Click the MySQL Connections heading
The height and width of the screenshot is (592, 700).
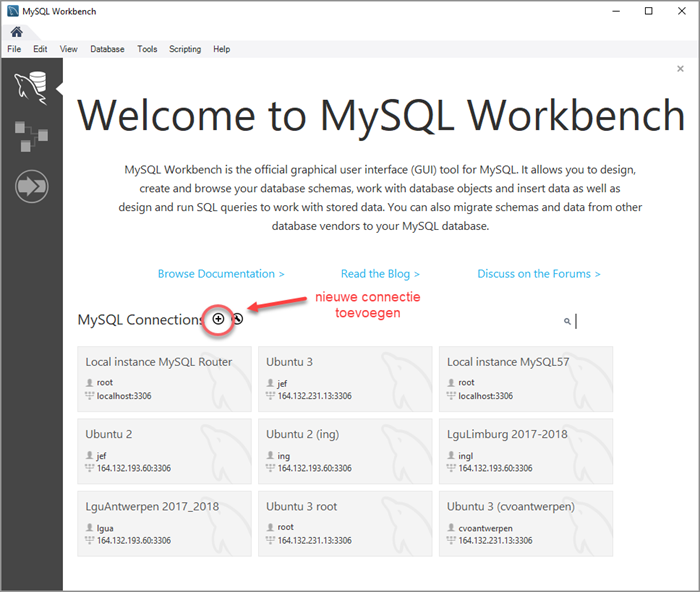141,320
